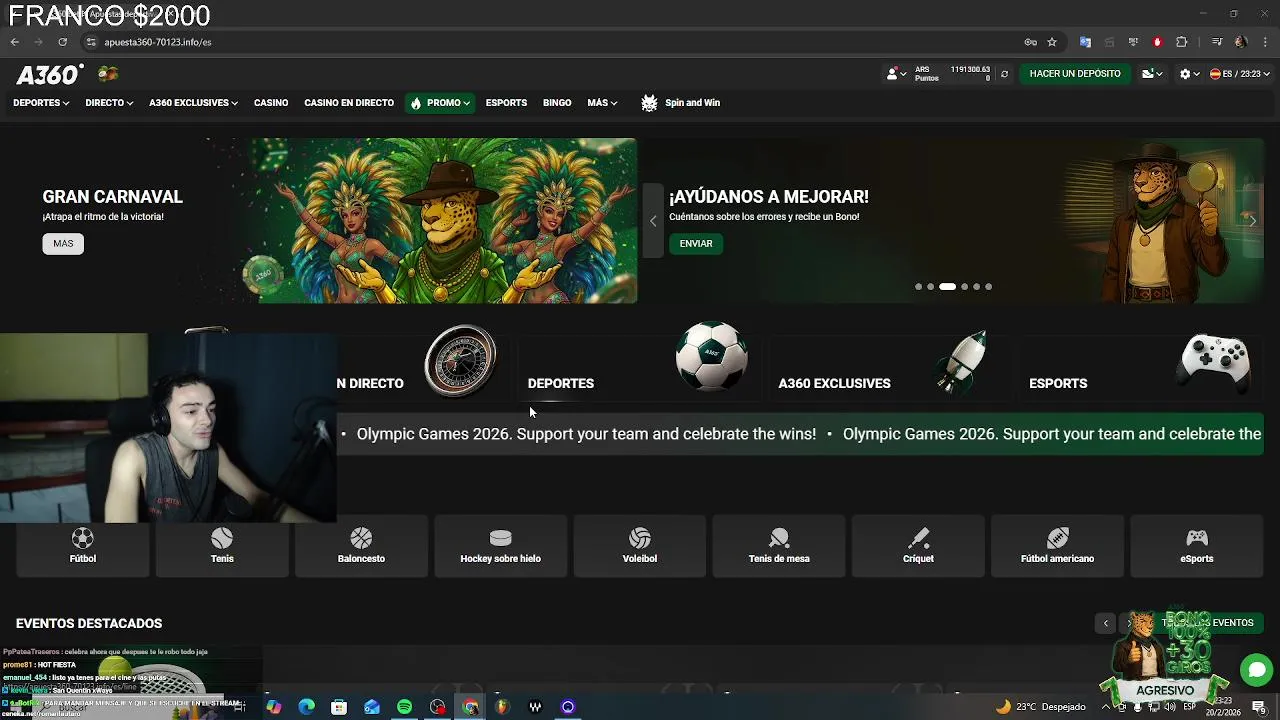This screenshot has width=1280, height=720.
Task: Click previous arrow for Eventos Destacados
Action: click(x=1106, y=623)
